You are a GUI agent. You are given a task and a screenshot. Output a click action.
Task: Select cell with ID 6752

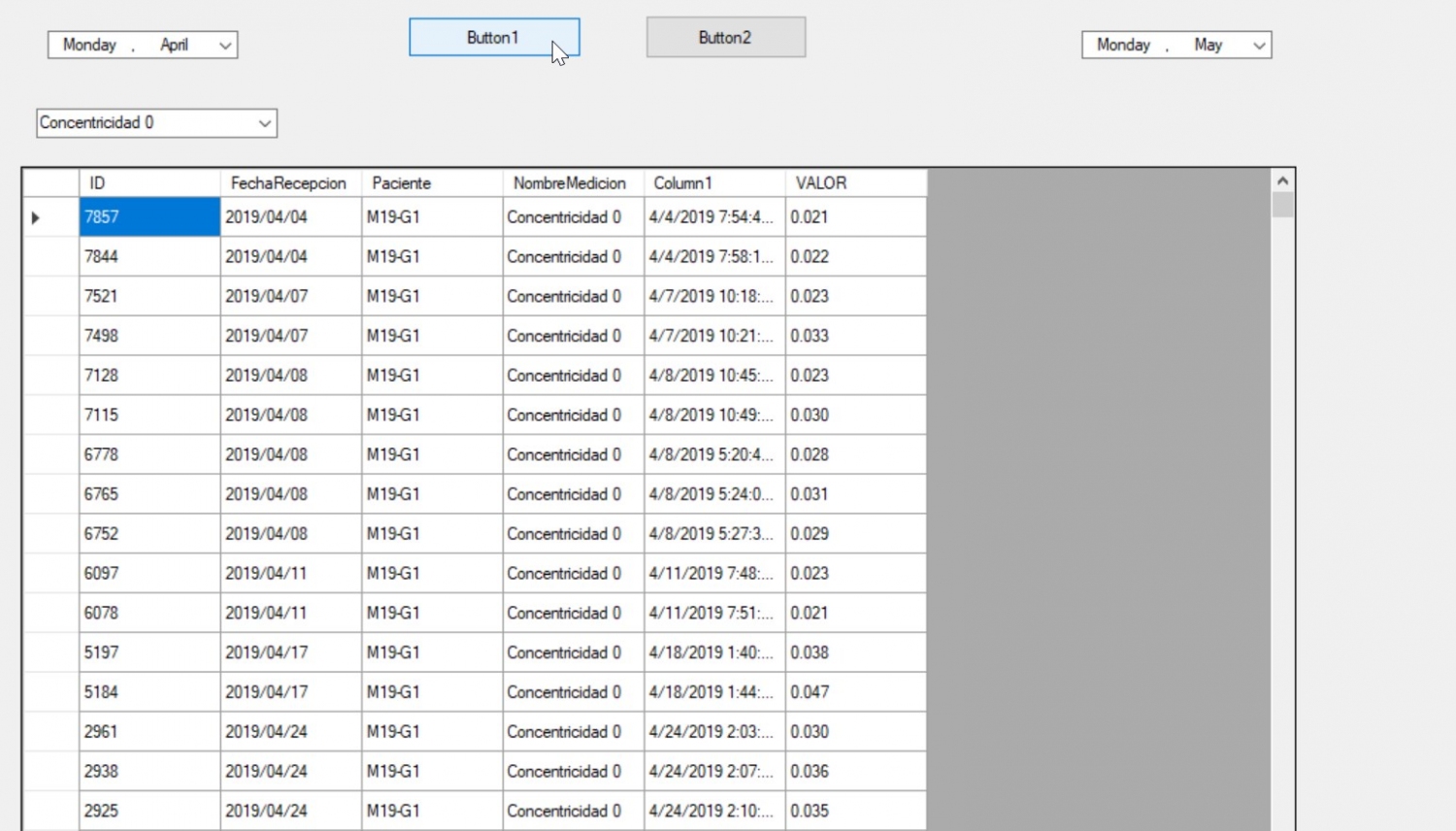tap(149, 534)
